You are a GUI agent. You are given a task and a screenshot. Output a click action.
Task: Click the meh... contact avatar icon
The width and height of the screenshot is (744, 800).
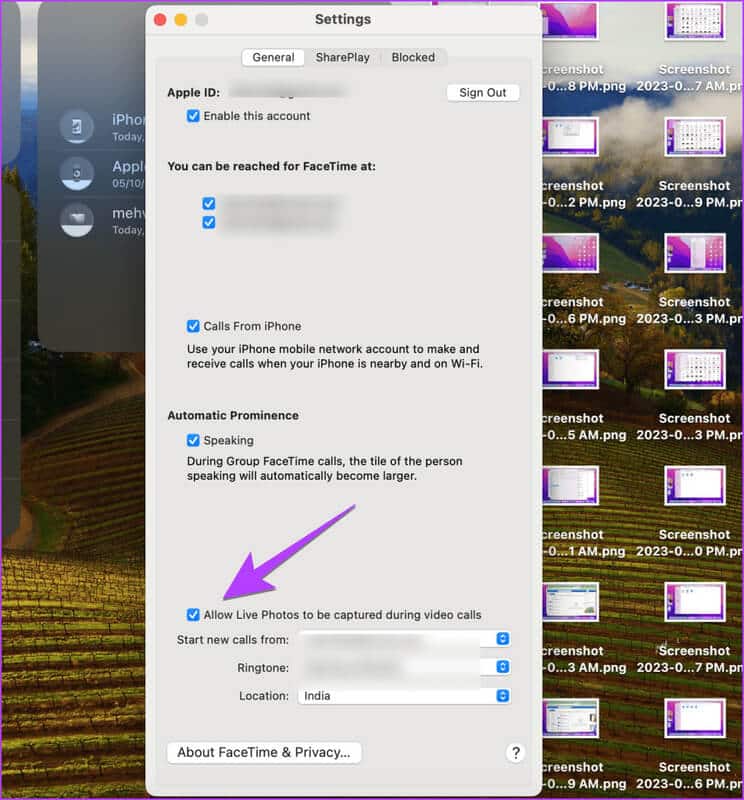(x=77, y=220)
